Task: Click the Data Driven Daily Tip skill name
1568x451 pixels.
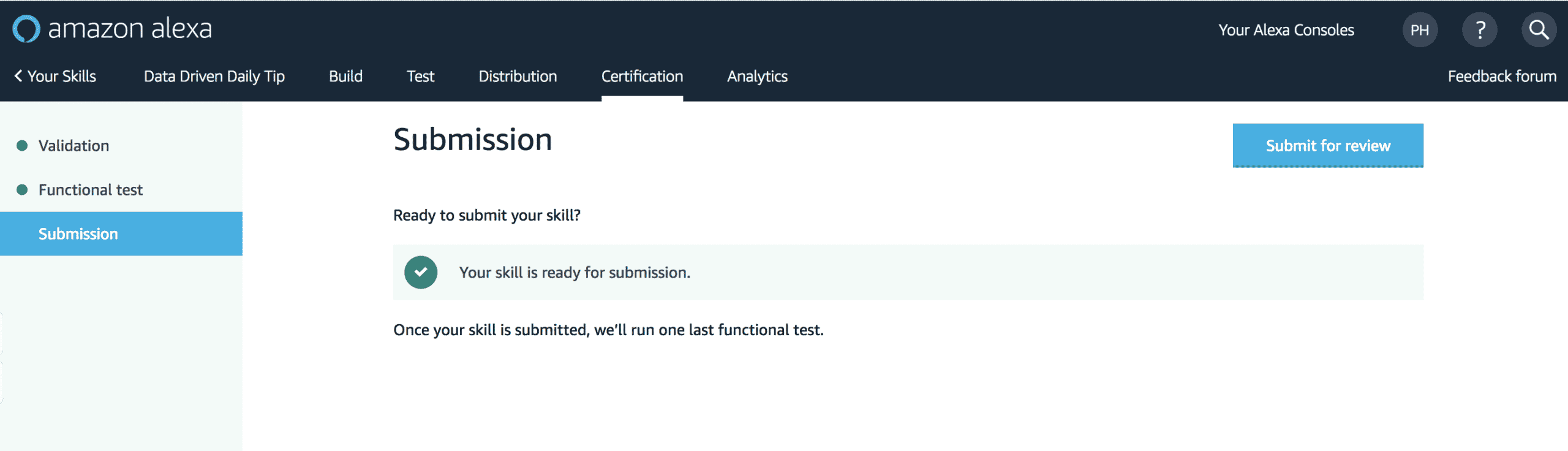Action: [214, 77]
